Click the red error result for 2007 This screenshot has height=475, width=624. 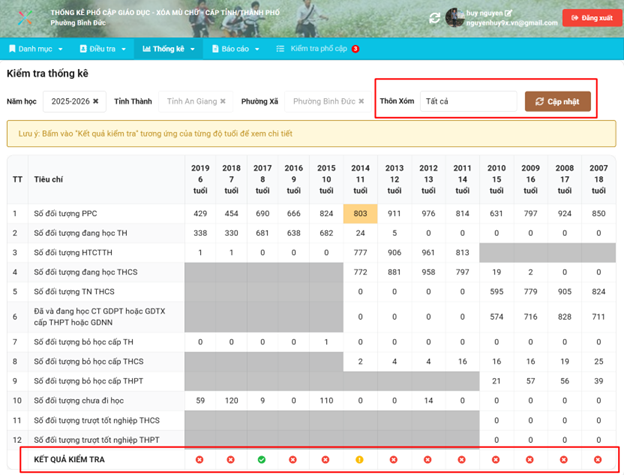pyautogui.click(x=598, y=460)
